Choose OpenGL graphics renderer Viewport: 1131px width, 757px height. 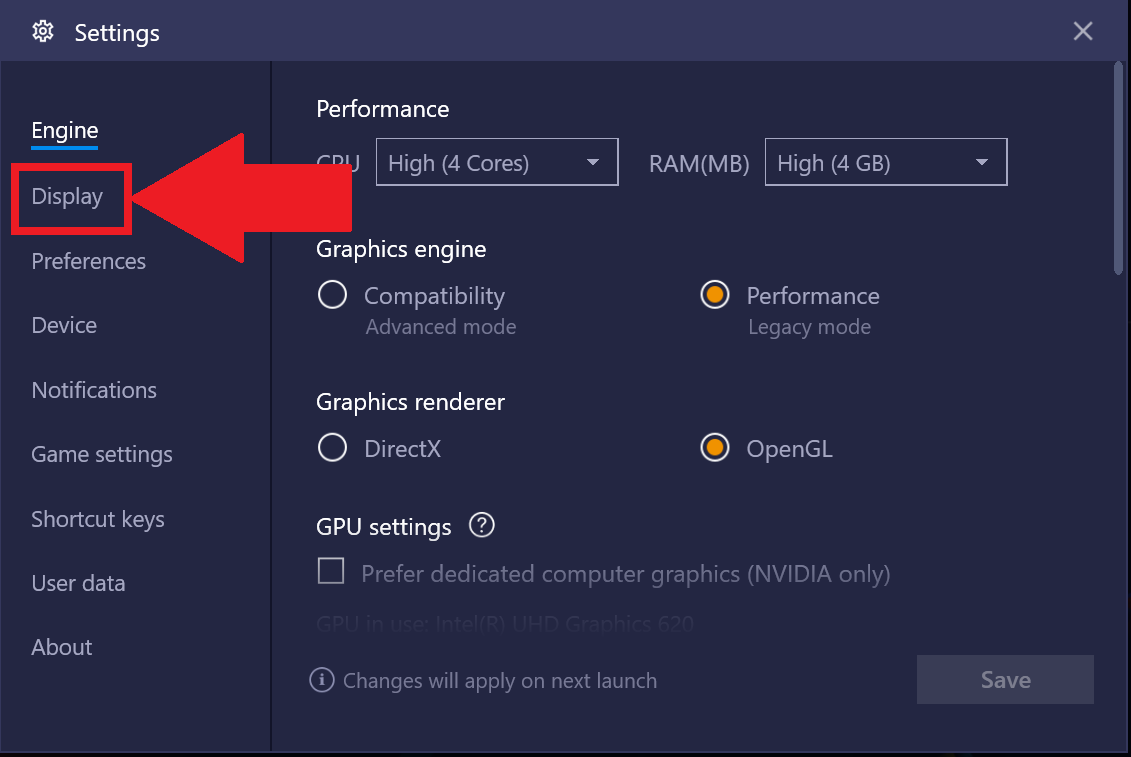coord(715,448)
